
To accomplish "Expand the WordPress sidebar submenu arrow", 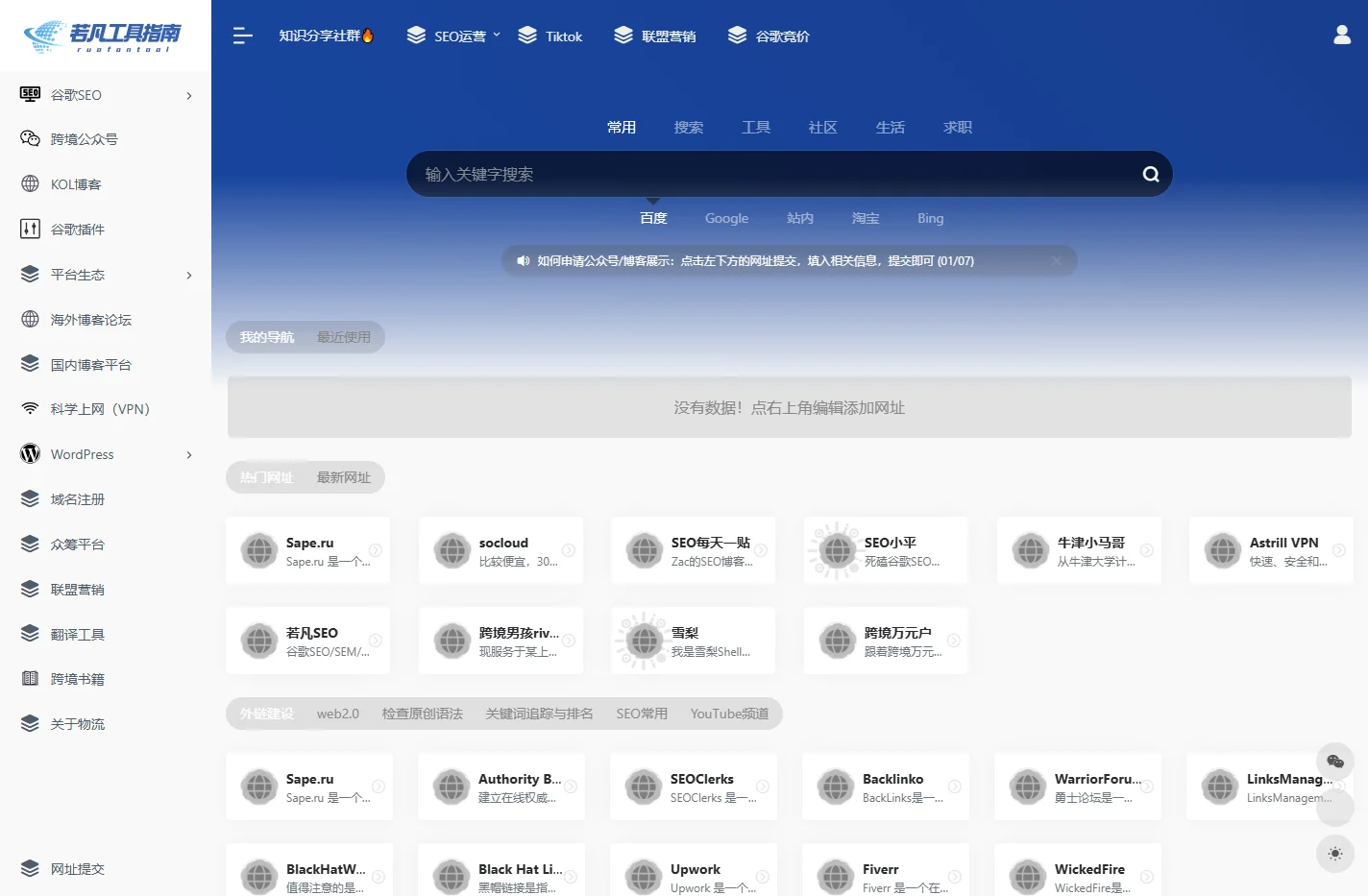I will click(189, 454).
